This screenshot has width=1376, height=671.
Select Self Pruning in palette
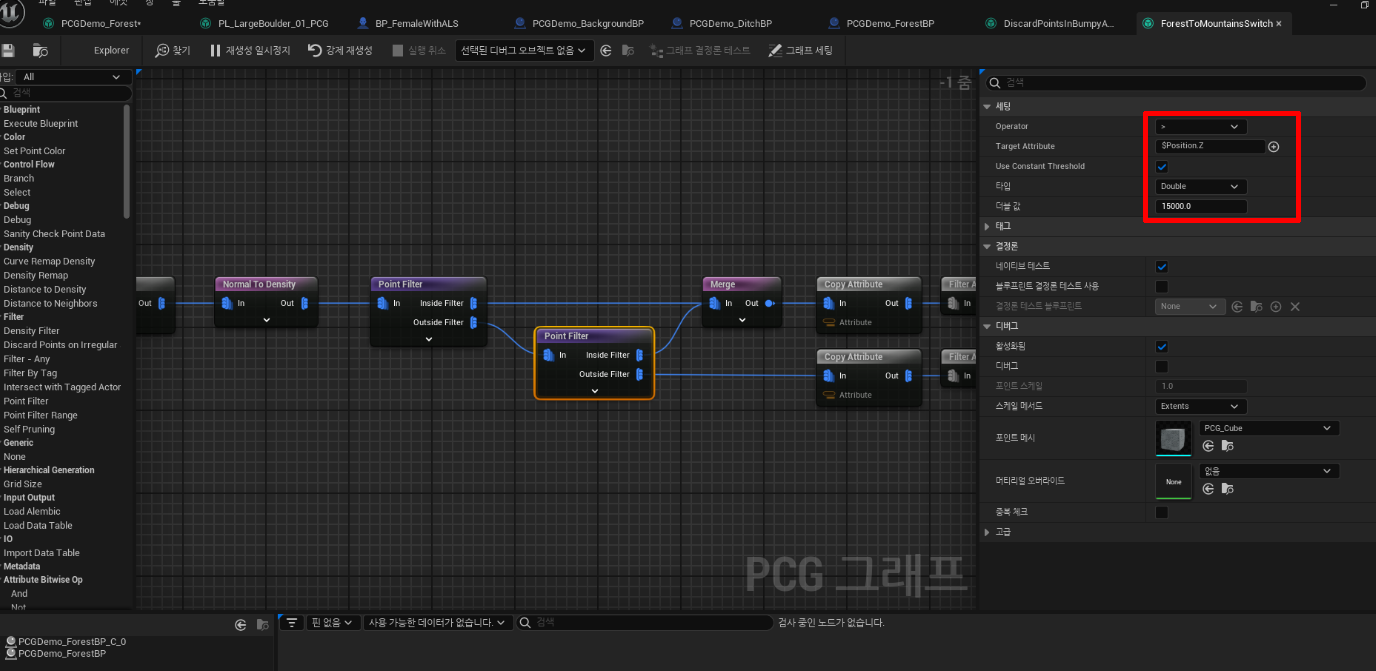(29, 429)
